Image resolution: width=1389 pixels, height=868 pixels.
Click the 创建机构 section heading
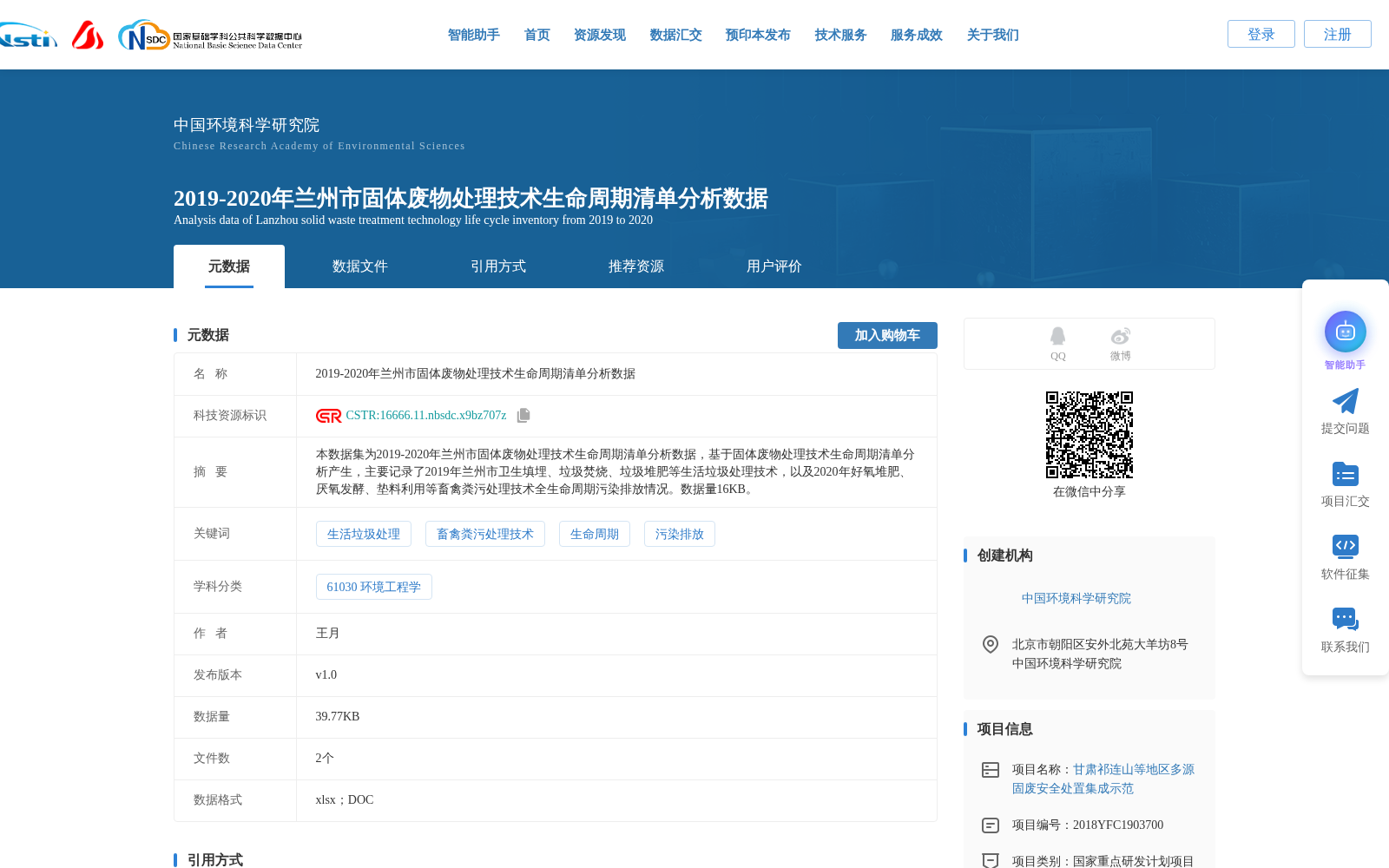(x=1005, y=556)
